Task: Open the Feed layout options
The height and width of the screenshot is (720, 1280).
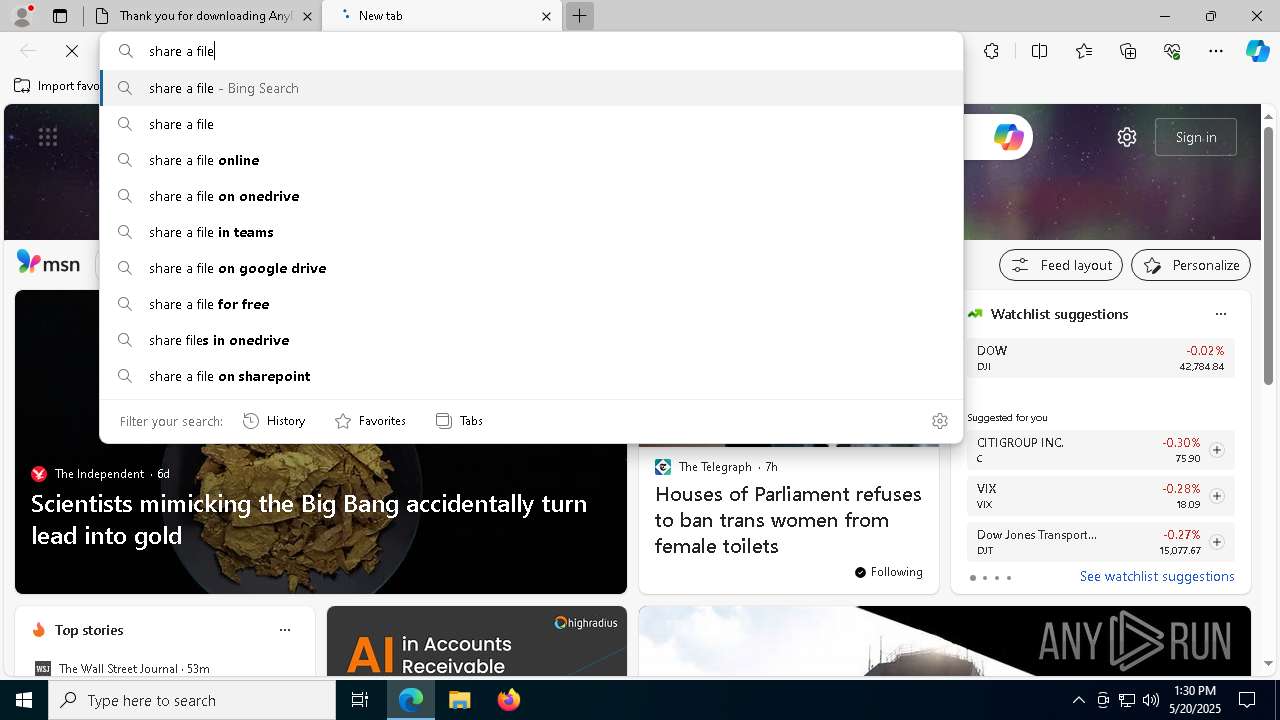Action: pyautogui.click(x=1061, y=265)
